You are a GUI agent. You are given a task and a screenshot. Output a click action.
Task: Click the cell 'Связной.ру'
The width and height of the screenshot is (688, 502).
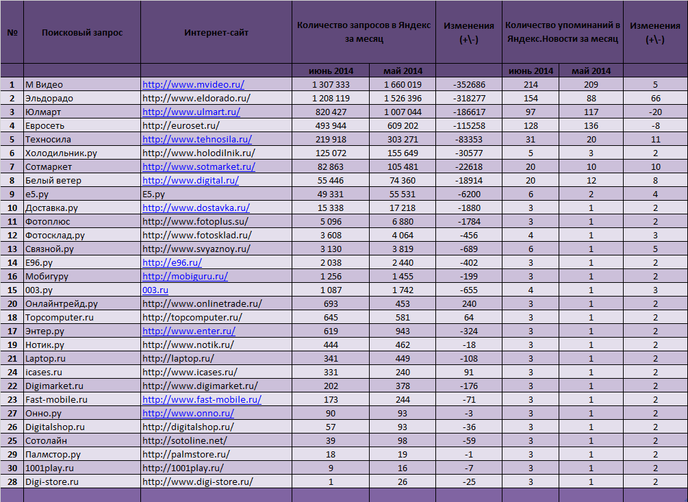pos(82,249)
